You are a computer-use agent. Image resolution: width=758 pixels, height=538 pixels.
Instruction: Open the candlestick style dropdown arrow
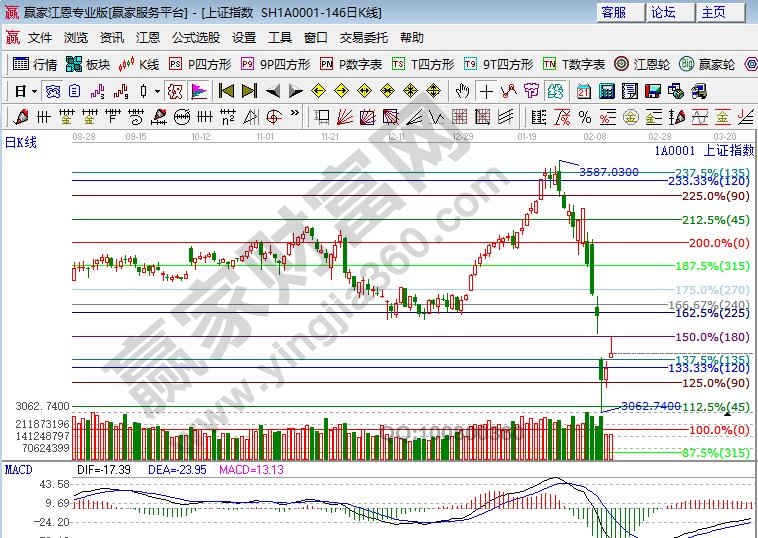pos(157,91)
